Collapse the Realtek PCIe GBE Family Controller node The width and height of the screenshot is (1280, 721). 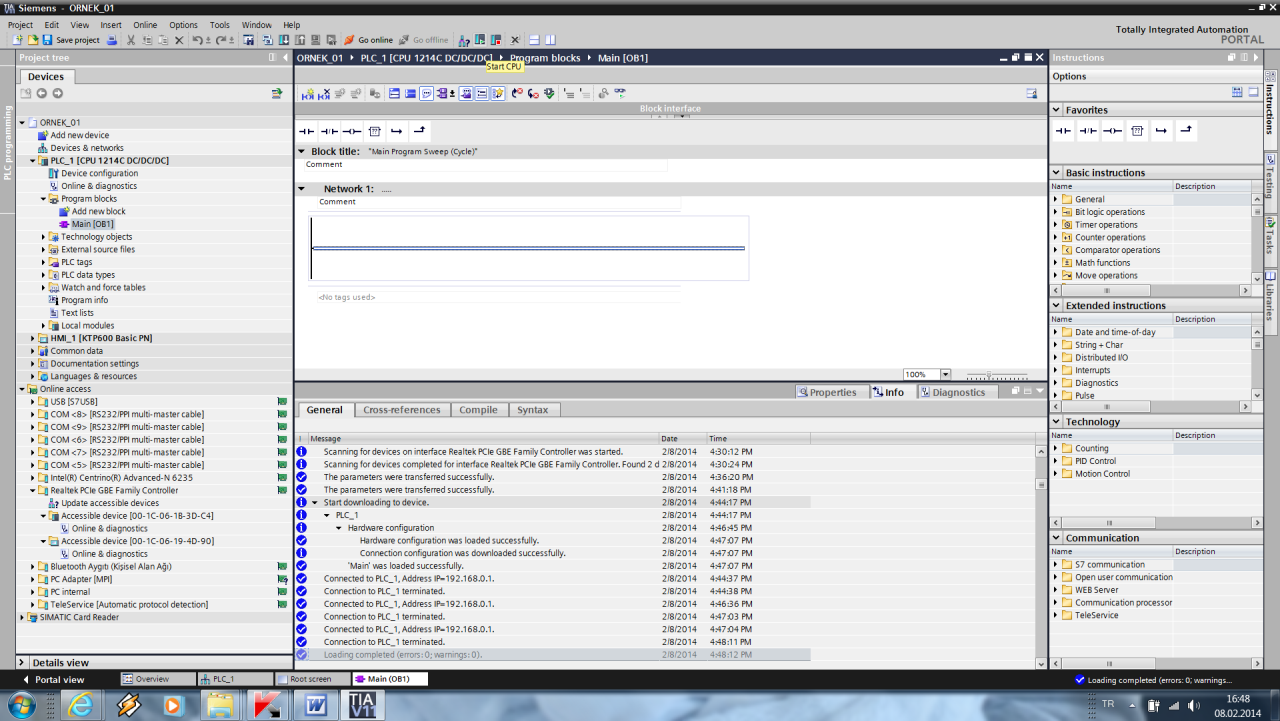[33, 491]
